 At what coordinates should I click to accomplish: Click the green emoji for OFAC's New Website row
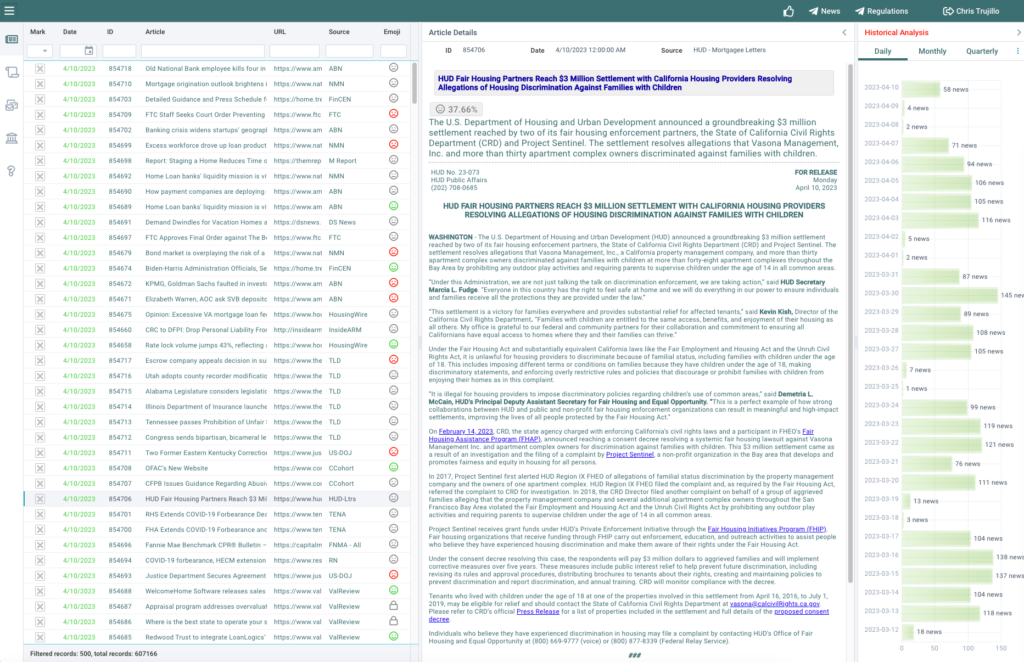click(393, 467)
